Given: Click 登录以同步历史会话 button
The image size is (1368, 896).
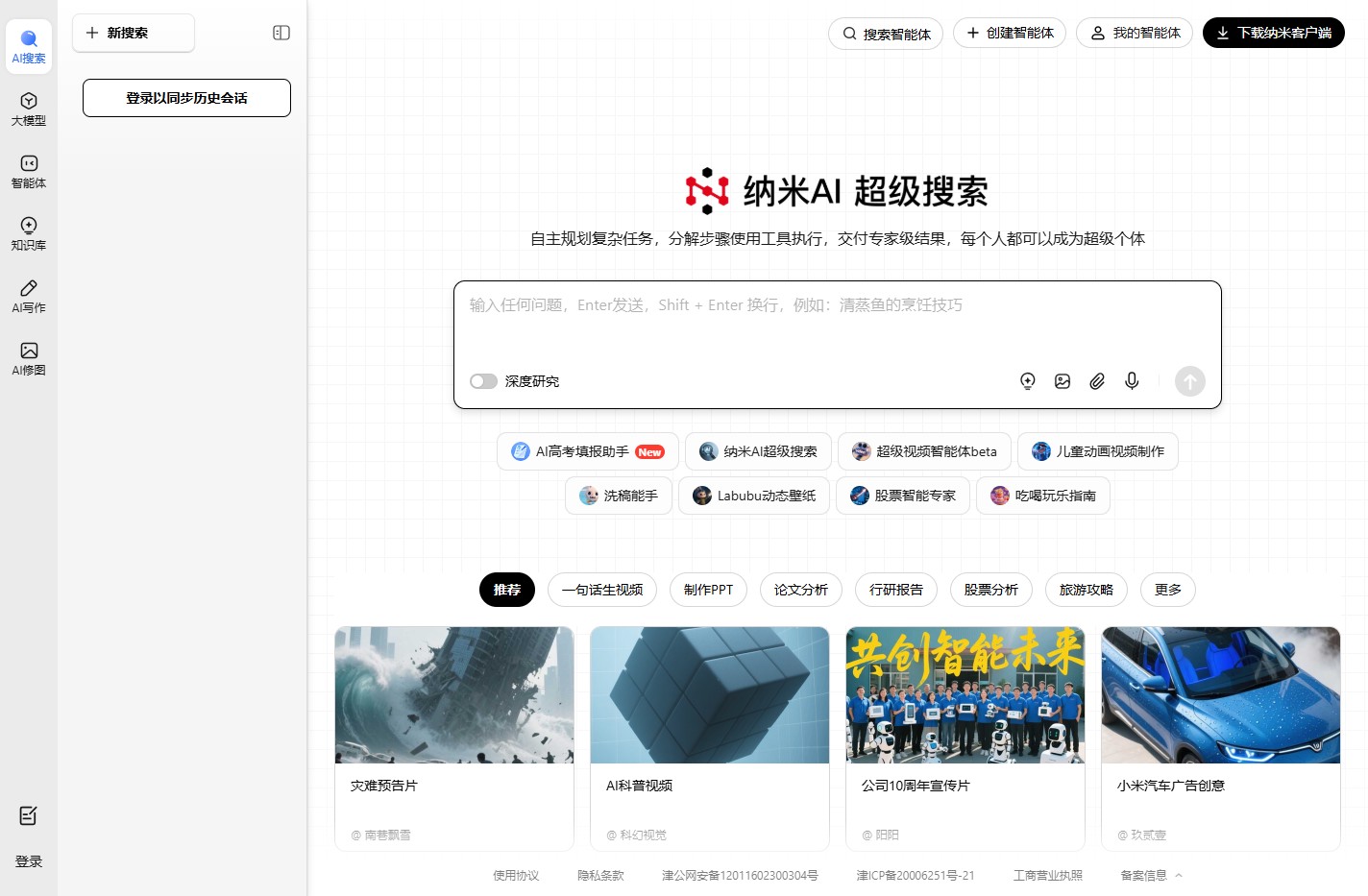Looking at the screenshot, I should [x=186, y=98].
